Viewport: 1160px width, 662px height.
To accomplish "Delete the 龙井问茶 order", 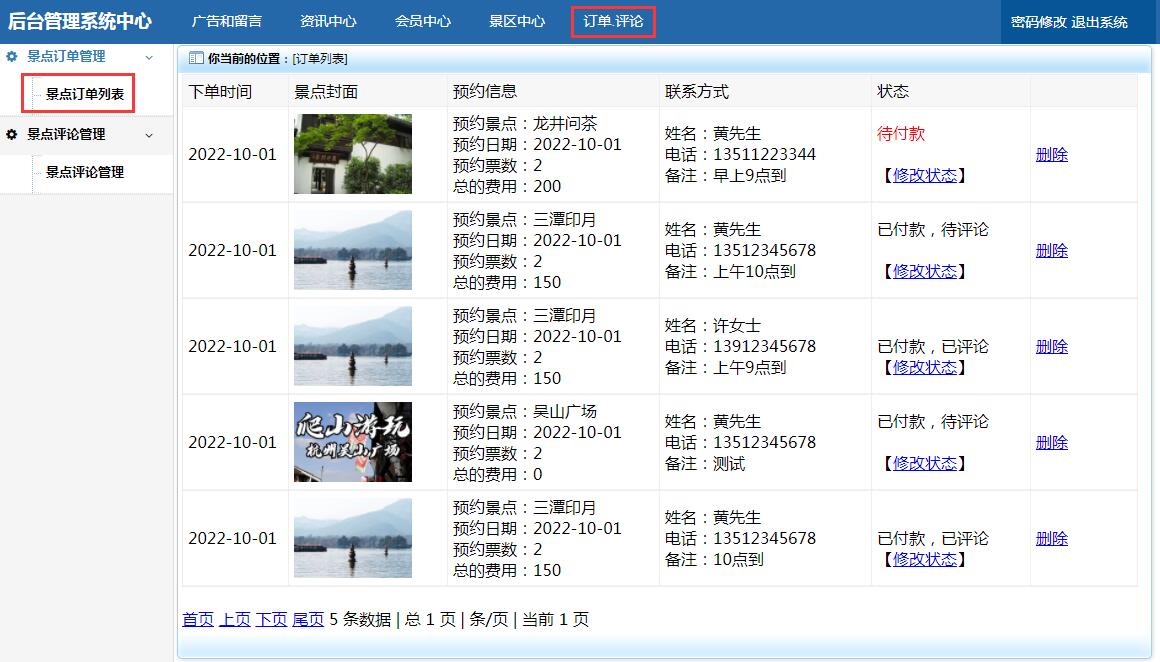I will click(1051, 155).
